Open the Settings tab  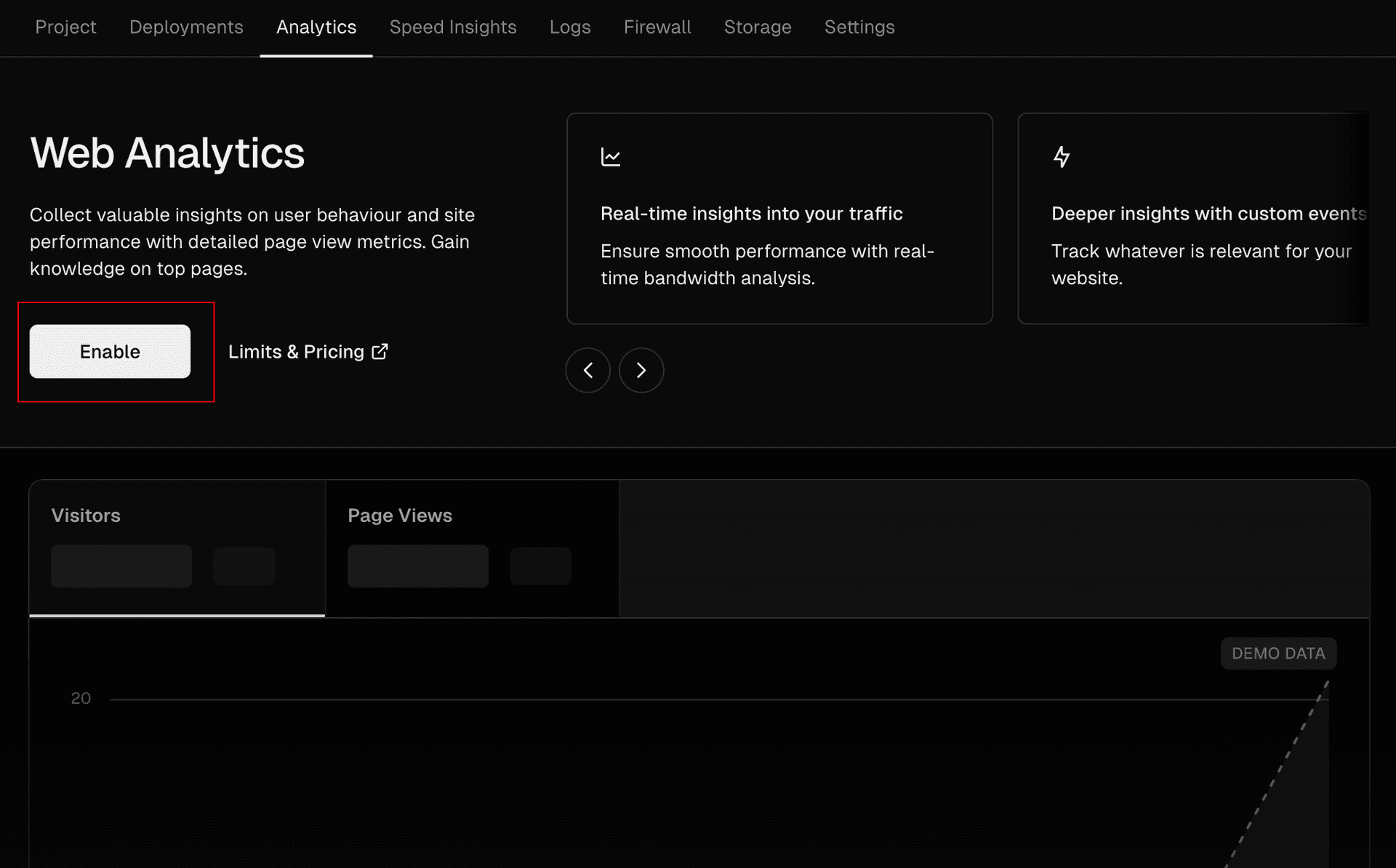pos(859,27)
